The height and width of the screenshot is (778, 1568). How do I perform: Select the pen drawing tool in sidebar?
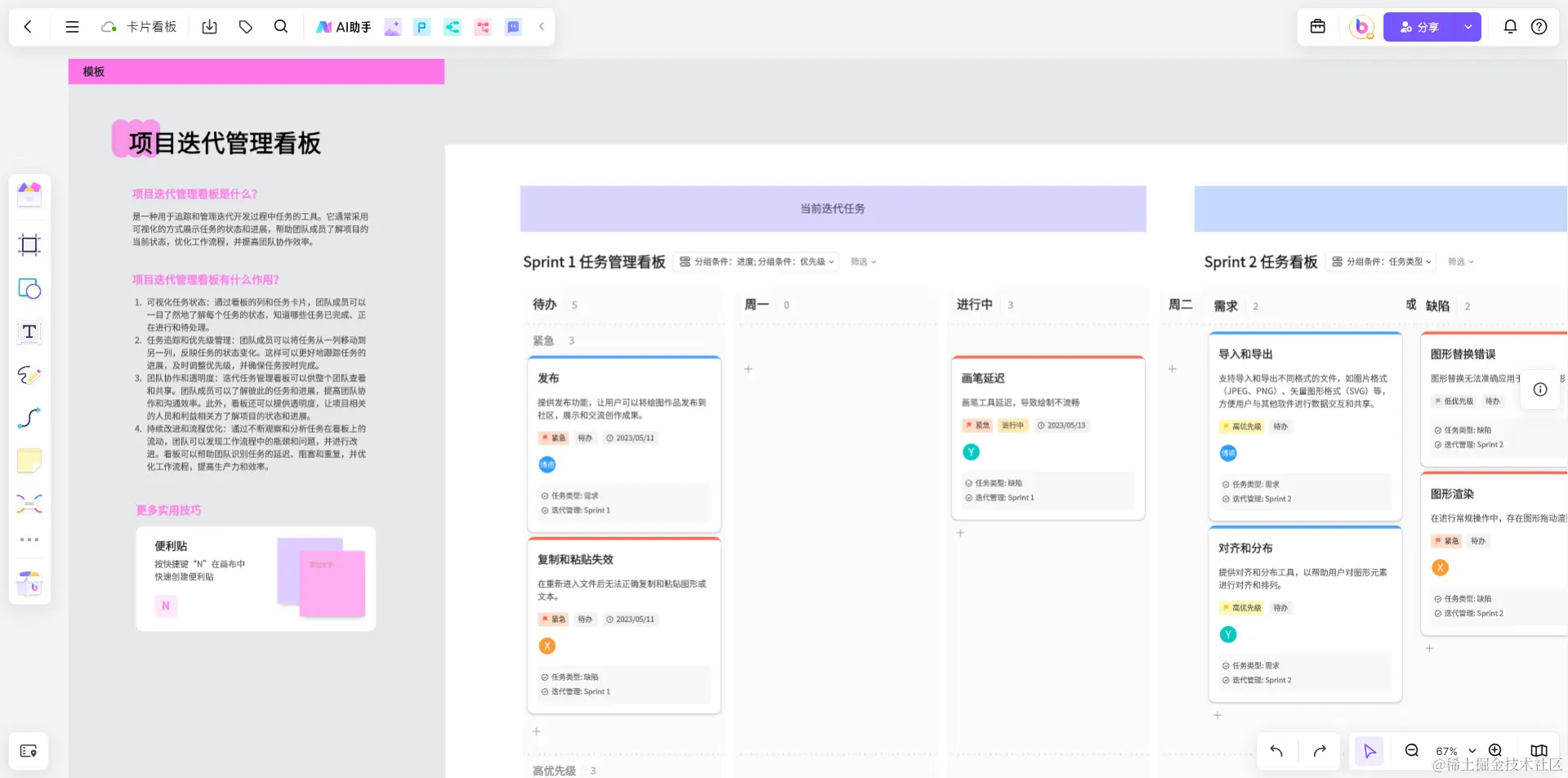point(29,376)
